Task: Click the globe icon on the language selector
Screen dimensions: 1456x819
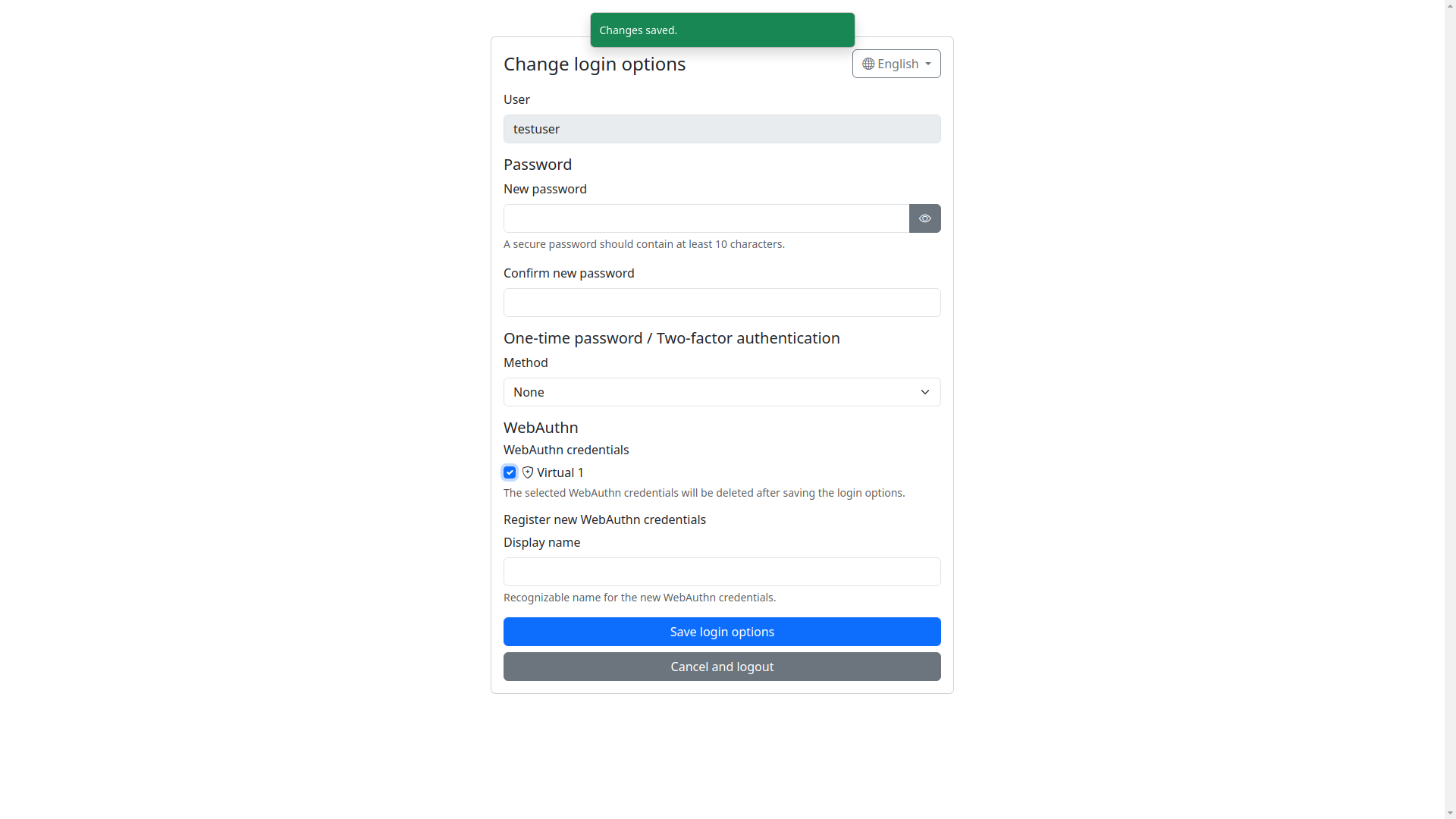Action: click(868, 64)
